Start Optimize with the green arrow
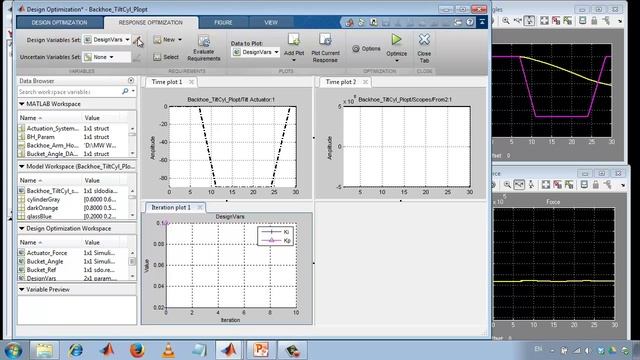 point(396,39)
